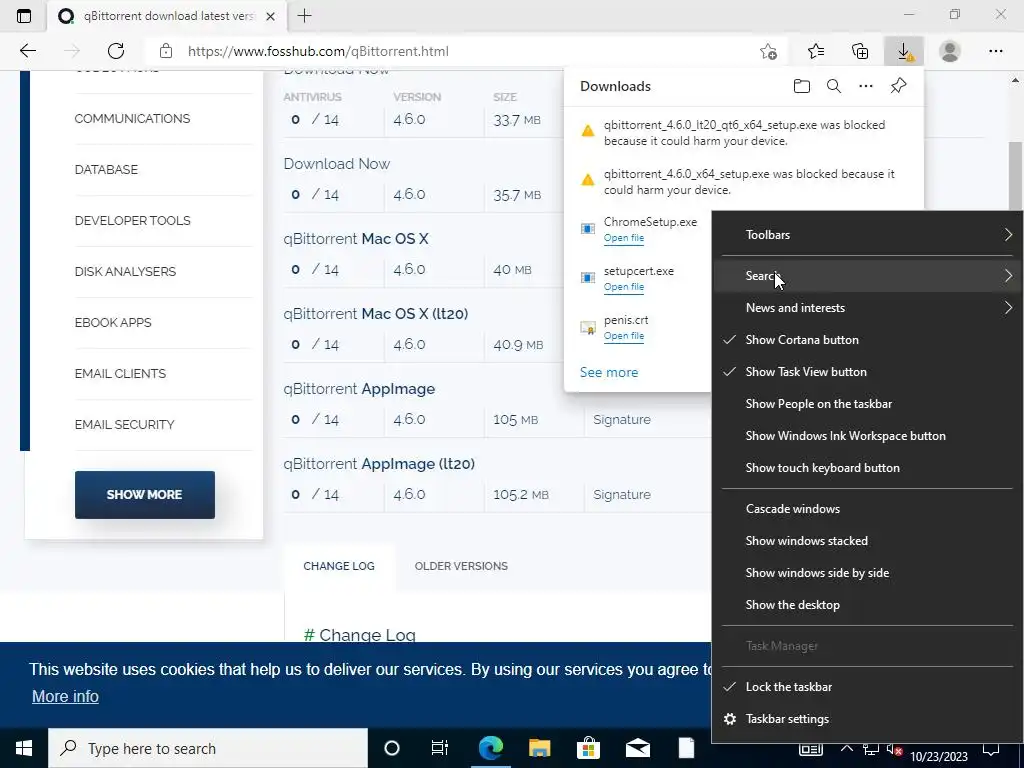1024x768 pixels.
Task: Click the SHOW MORE button
Action: [144, 495]
